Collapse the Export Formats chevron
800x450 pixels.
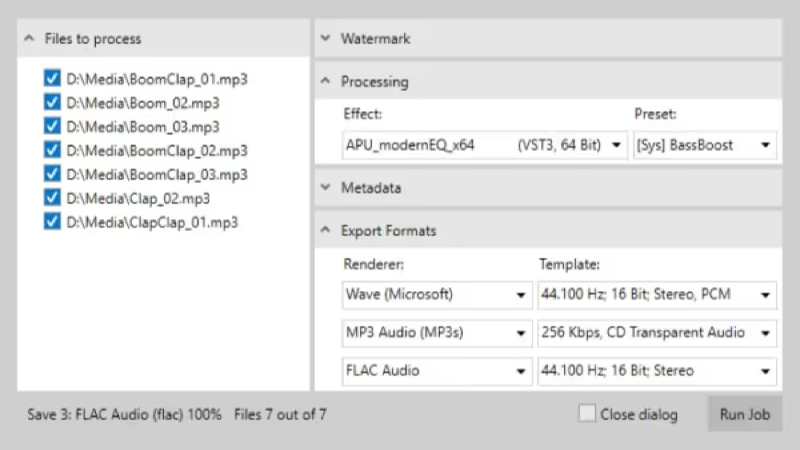(326, 231)
